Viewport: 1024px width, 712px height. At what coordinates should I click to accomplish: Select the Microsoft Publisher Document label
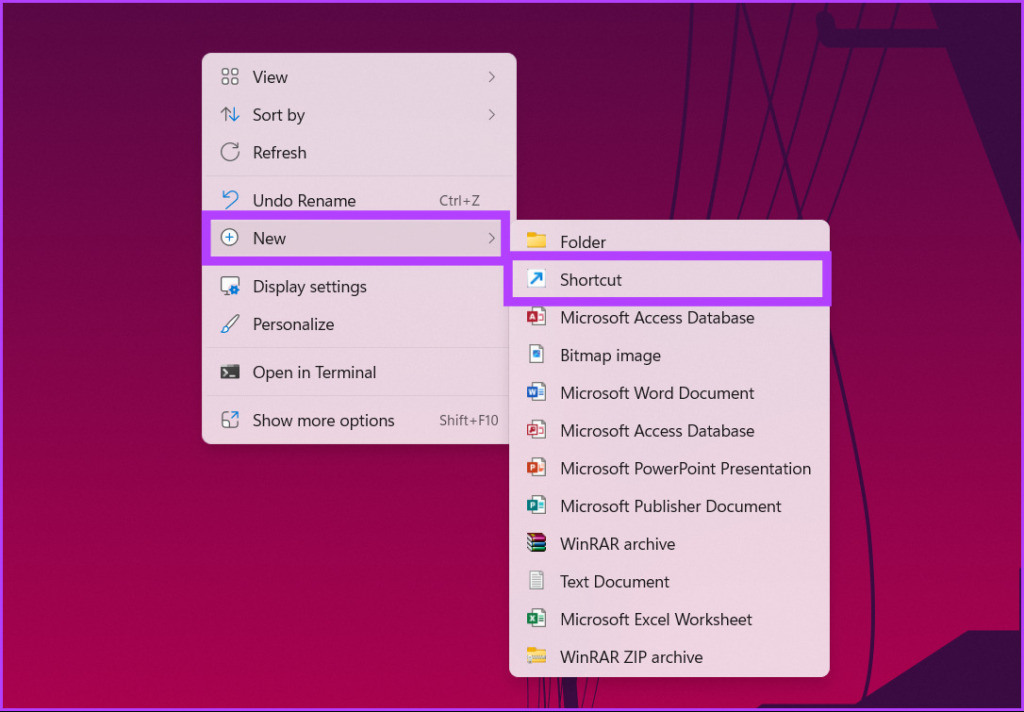(671, 506)
